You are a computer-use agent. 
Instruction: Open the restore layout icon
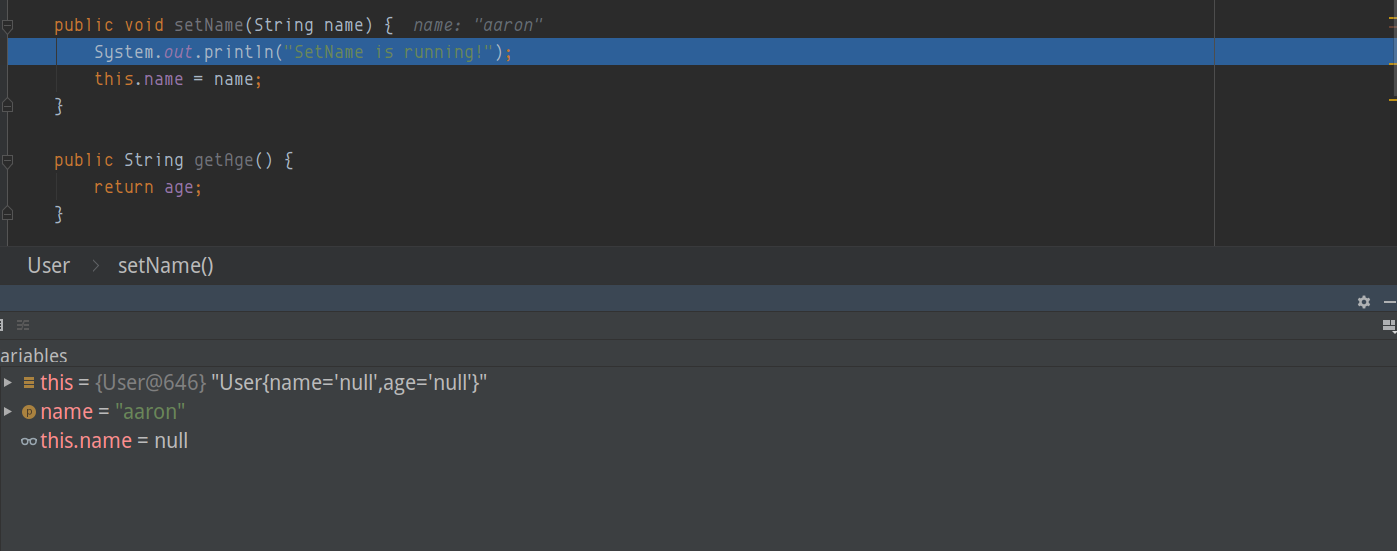1388,325
